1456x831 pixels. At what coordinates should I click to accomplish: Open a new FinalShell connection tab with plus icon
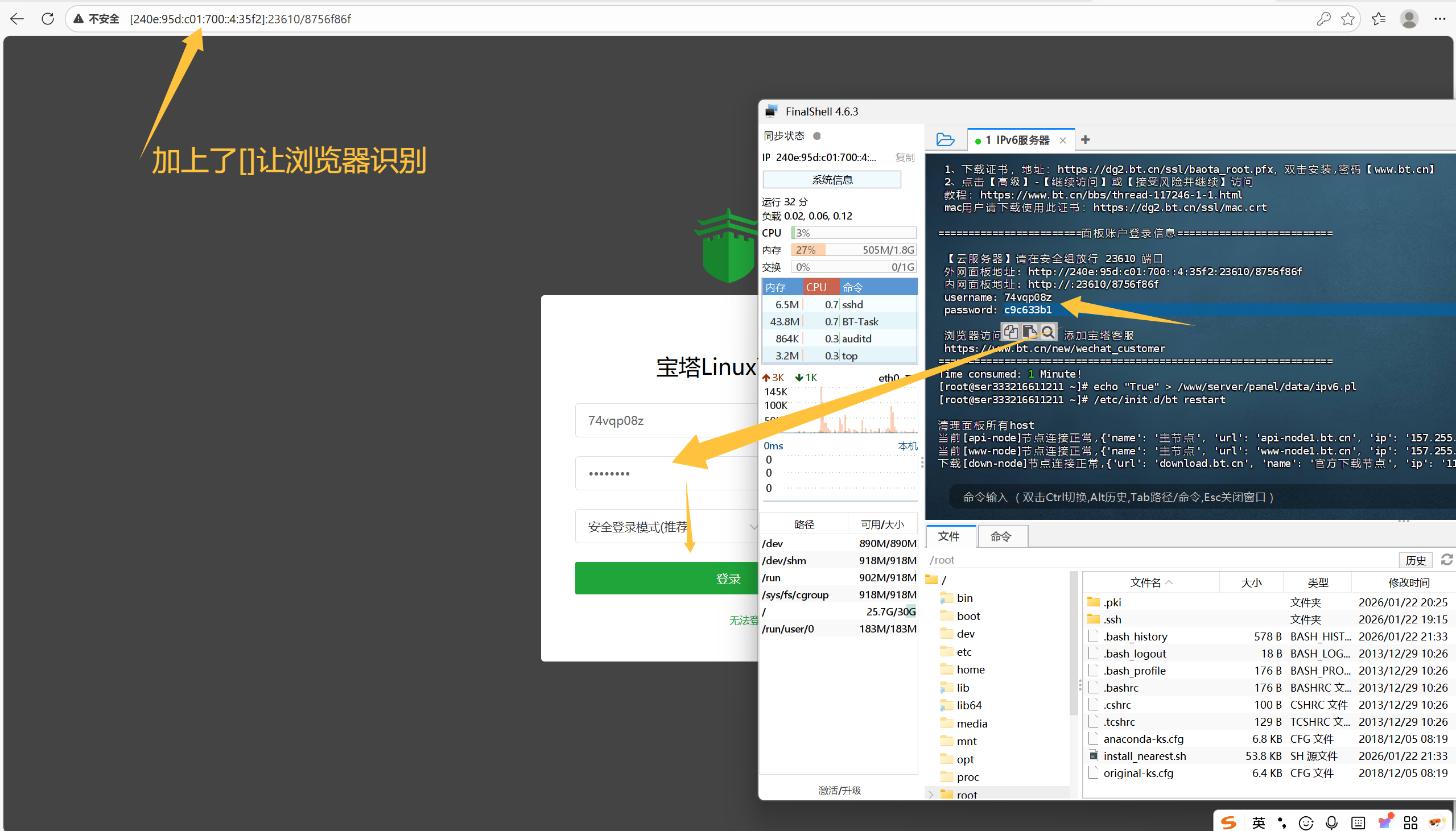[x=1084, y=139]
